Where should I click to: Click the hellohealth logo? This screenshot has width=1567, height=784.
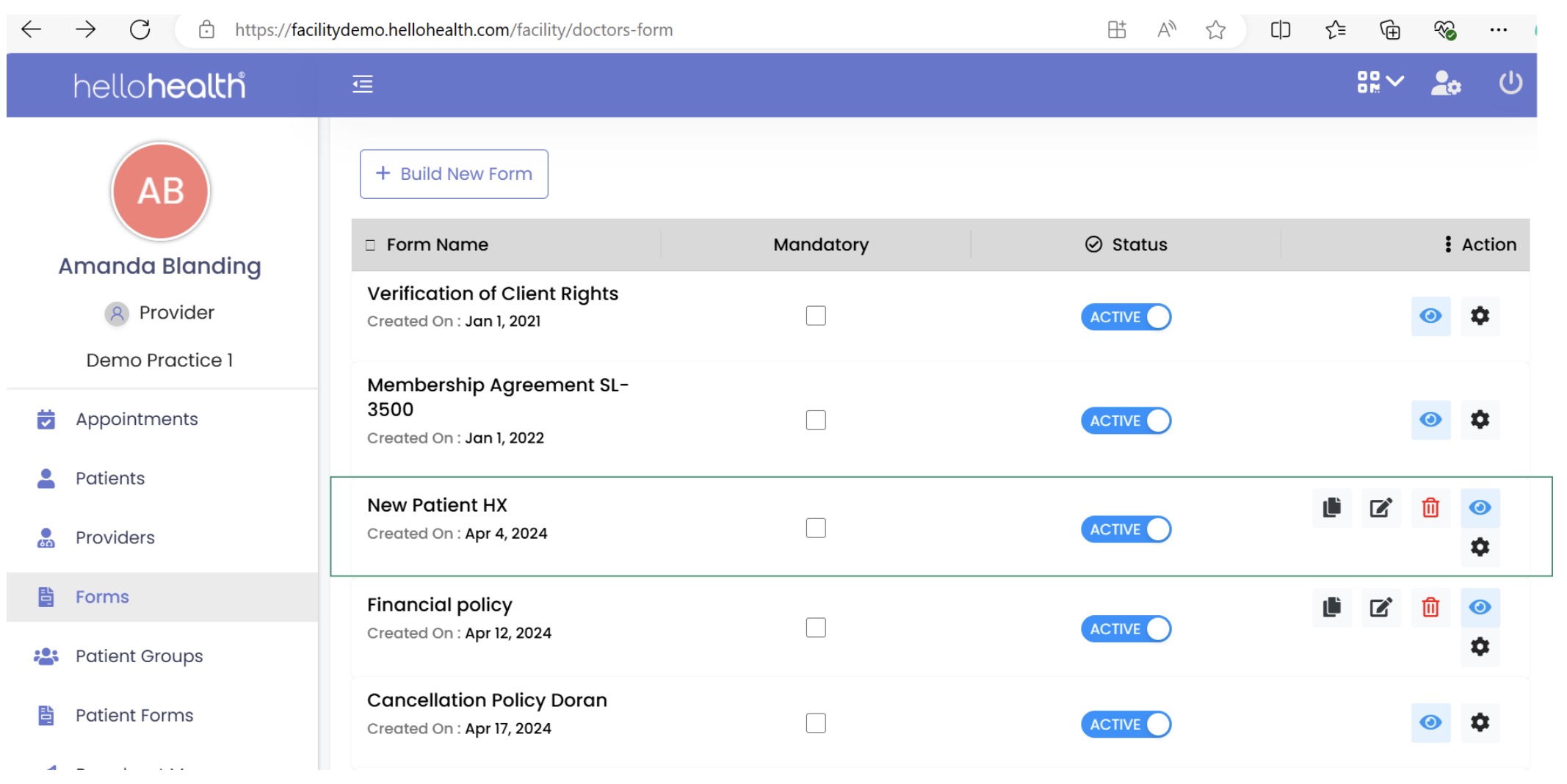[159, 86]
